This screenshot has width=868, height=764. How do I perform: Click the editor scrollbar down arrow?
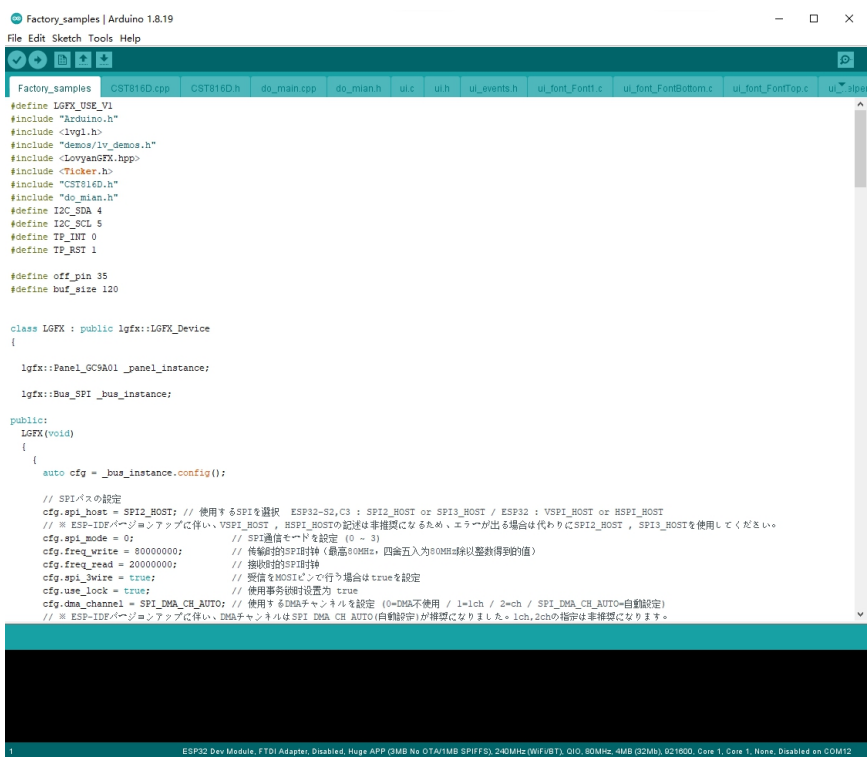pyautogui.click(x=860, y=614)
